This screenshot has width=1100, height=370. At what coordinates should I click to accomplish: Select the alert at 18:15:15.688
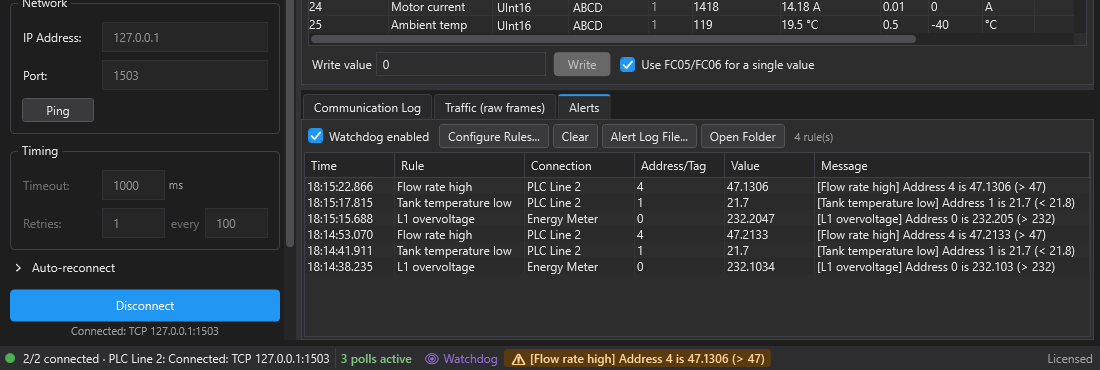click(x=697, y=219)
